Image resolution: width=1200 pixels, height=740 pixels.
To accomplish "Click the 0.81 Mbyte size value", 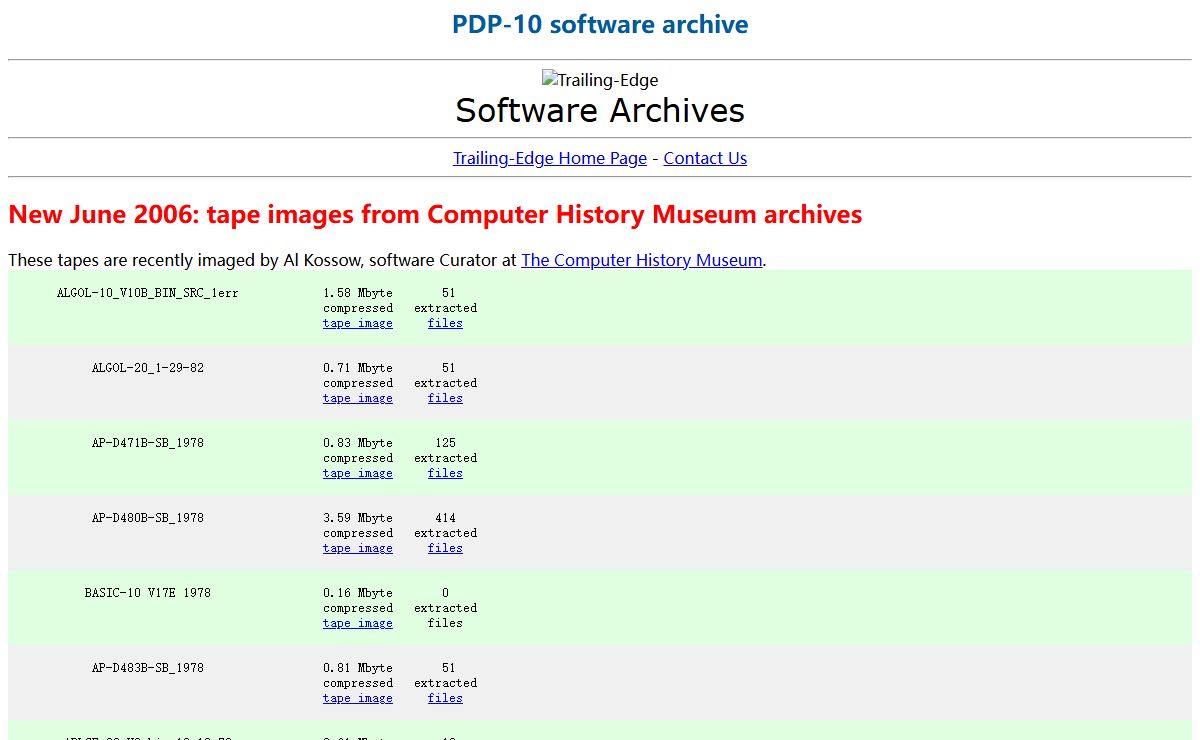I will [358, 668].
